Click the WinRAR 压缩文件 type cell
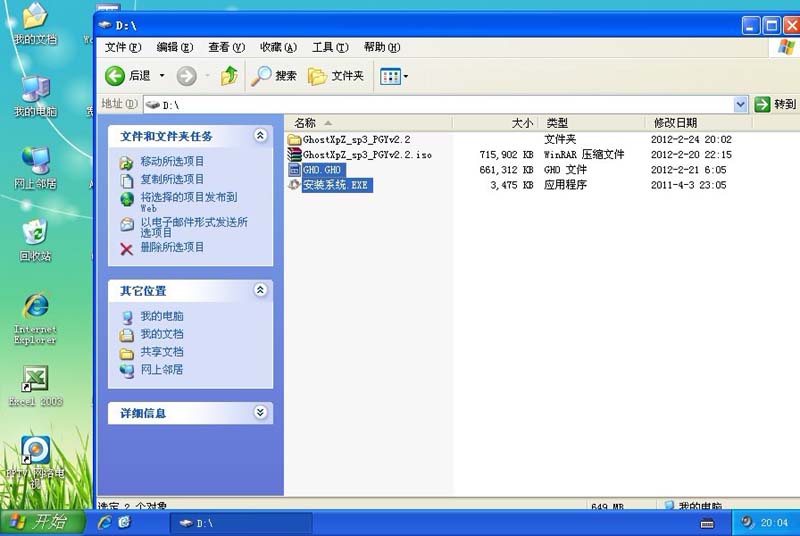Viewport: 800px width, 536px height. [584, 155]
